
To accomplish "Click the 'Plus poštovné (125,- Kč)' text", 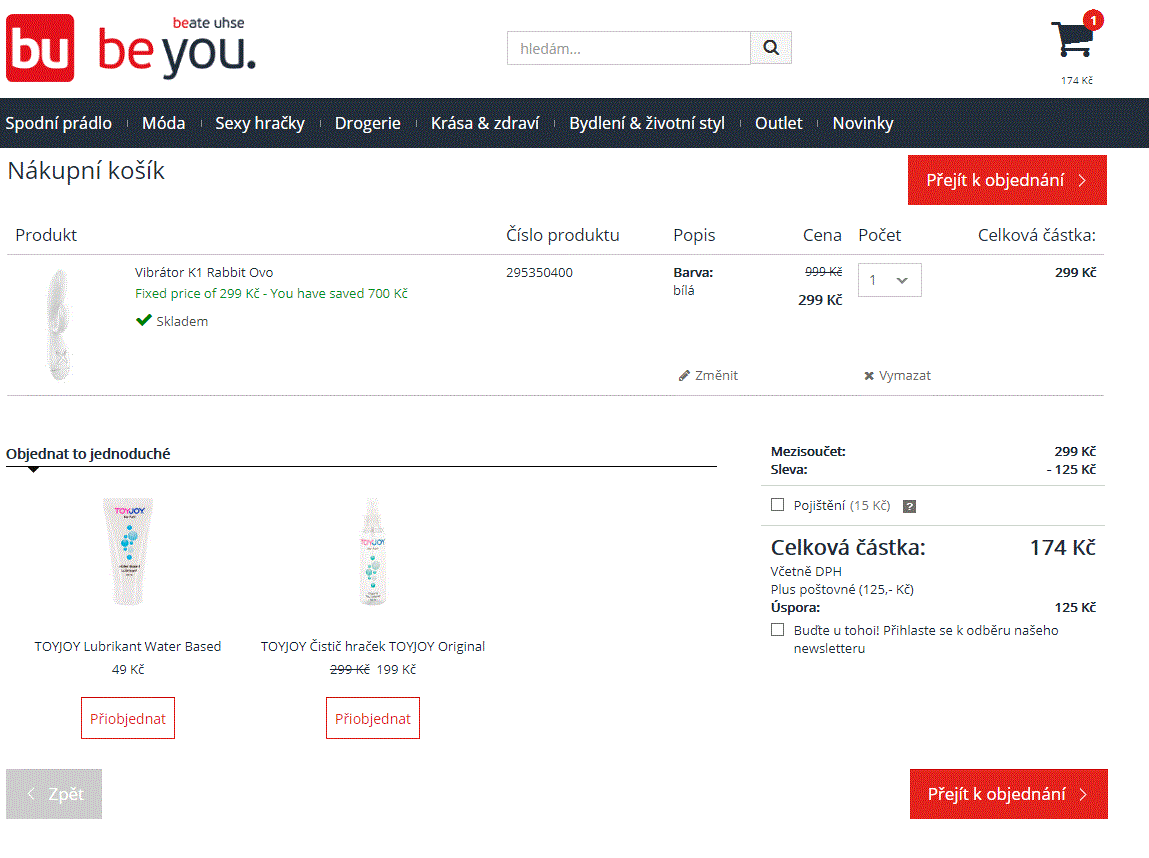I will point(842,590).
